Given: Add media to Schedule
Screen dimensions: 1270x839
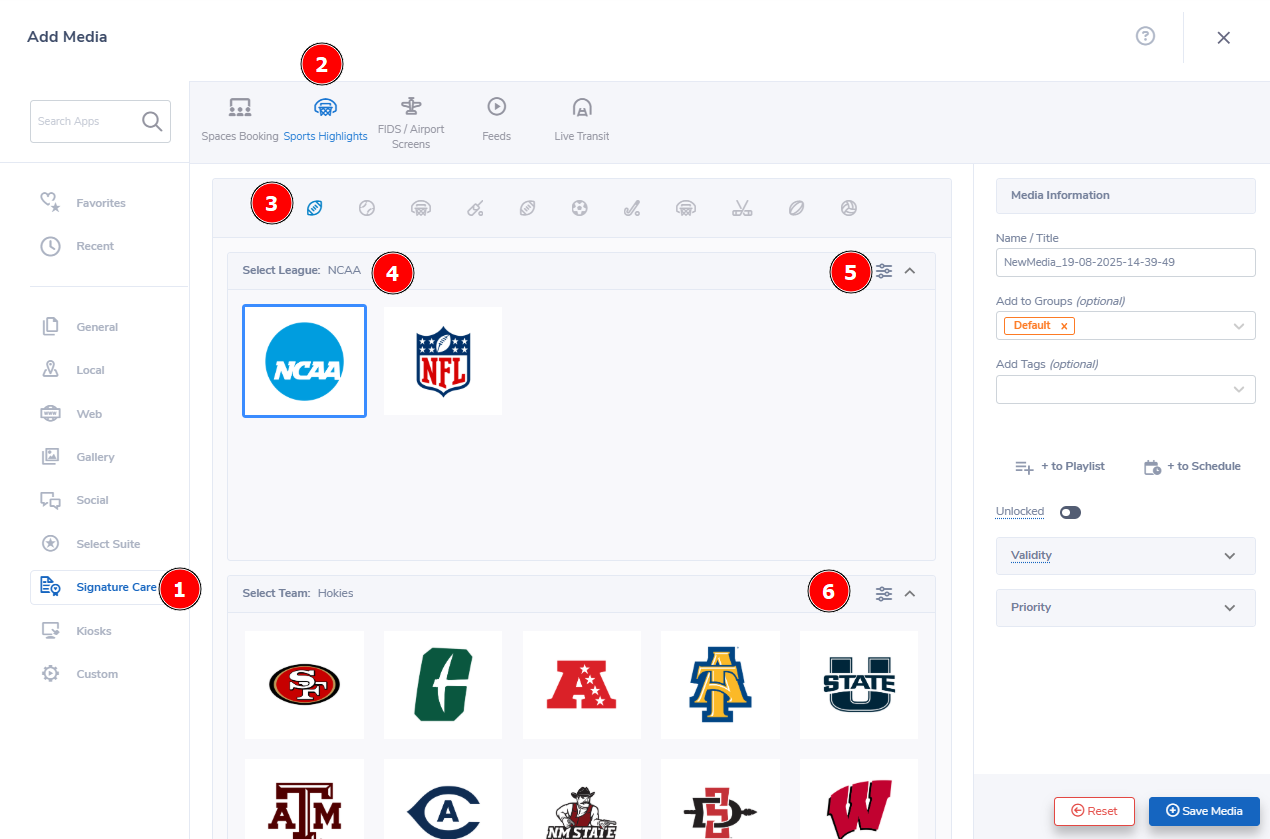Looking at the screenshot, I should pos(1192,467).
